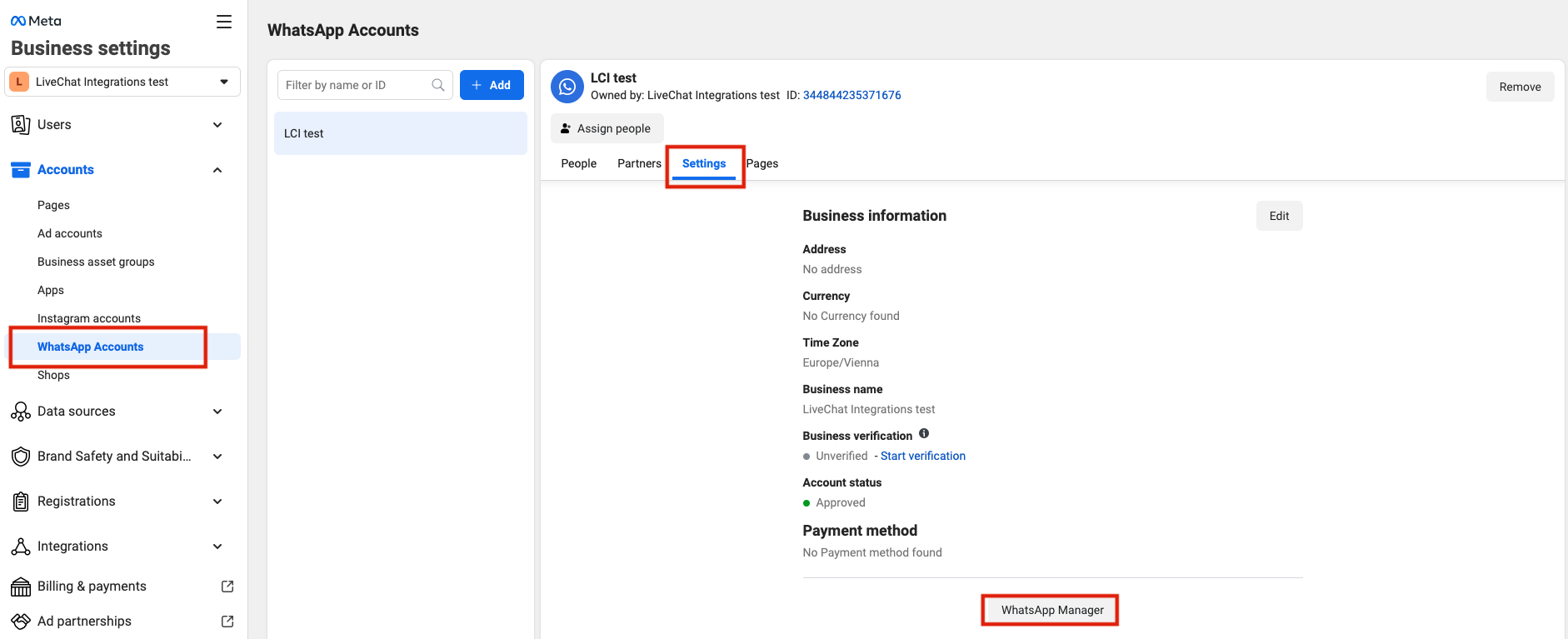
Task: Click the Ad partnerships label
Action: [x=84, y=622]
